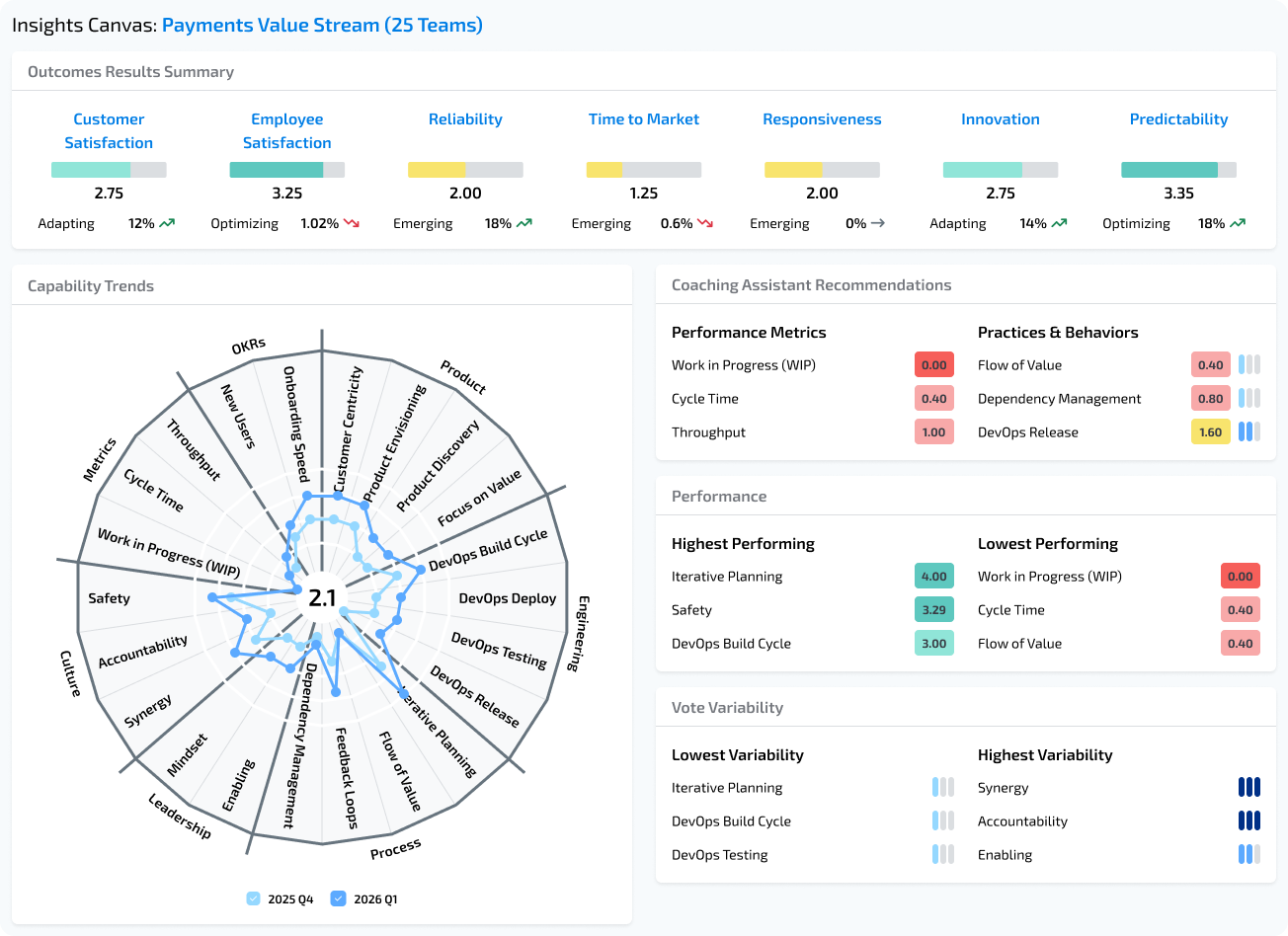Screen dimensions: 1288x936
Task: Click the bars icon next to Flow of Value
Action: click(1249, 364)
